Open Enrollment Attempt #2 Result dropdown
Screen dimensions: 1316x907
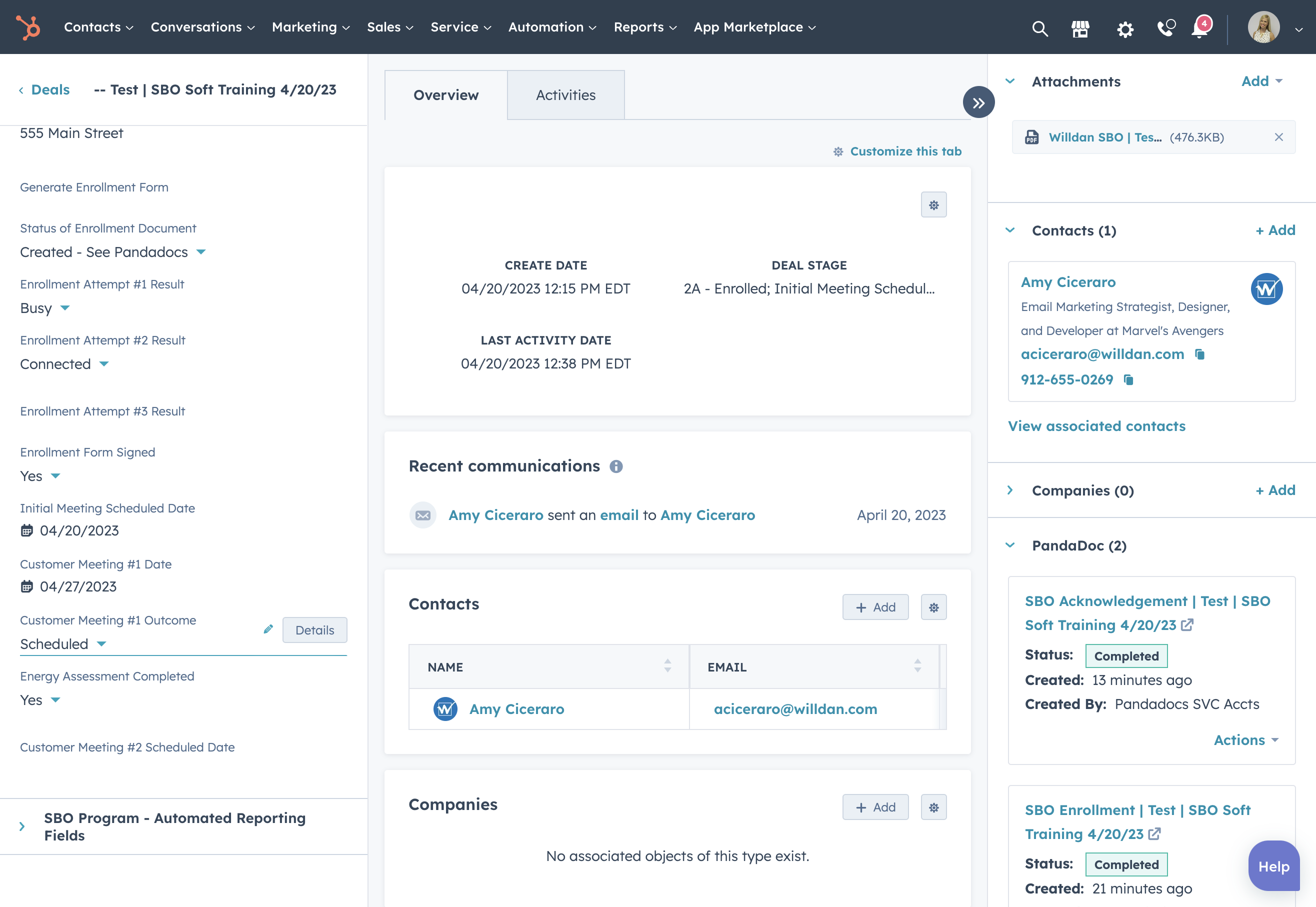[x=104, y=363]
